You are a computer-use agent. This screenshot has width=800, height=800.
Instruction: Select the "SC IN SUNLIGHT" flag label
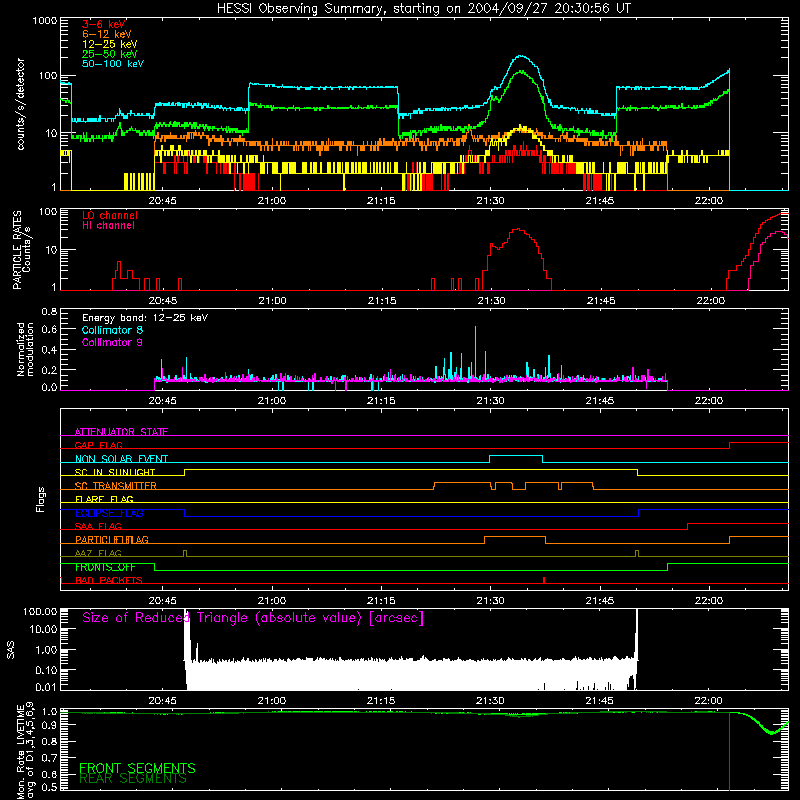pos(115,472)
